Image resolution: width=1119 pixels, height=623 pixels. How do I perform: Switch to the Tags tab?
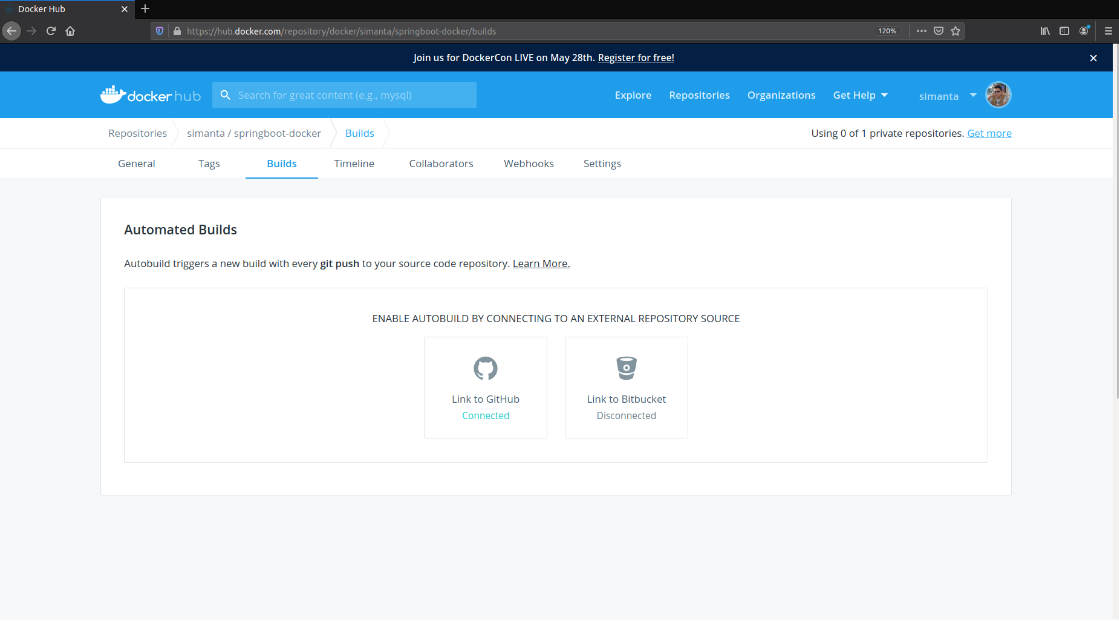pos(209,163)
